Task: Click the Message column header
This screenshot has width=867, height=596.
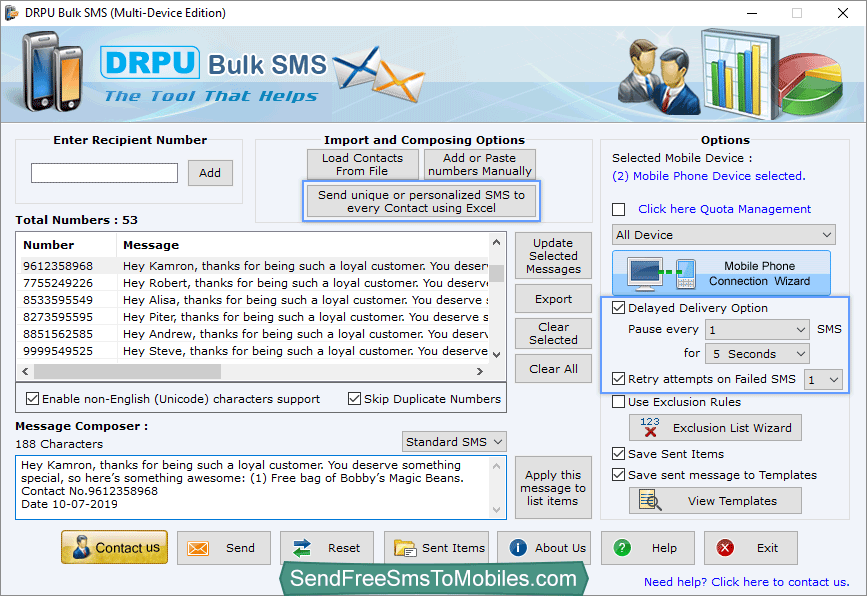Action: [302, 245]
